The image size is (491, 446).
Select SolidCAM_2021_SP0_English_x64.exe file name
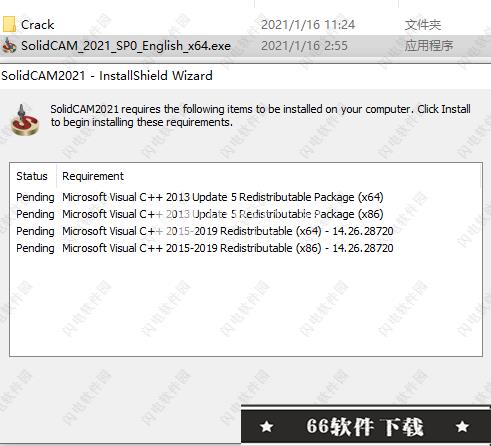[x=126, y=46]
